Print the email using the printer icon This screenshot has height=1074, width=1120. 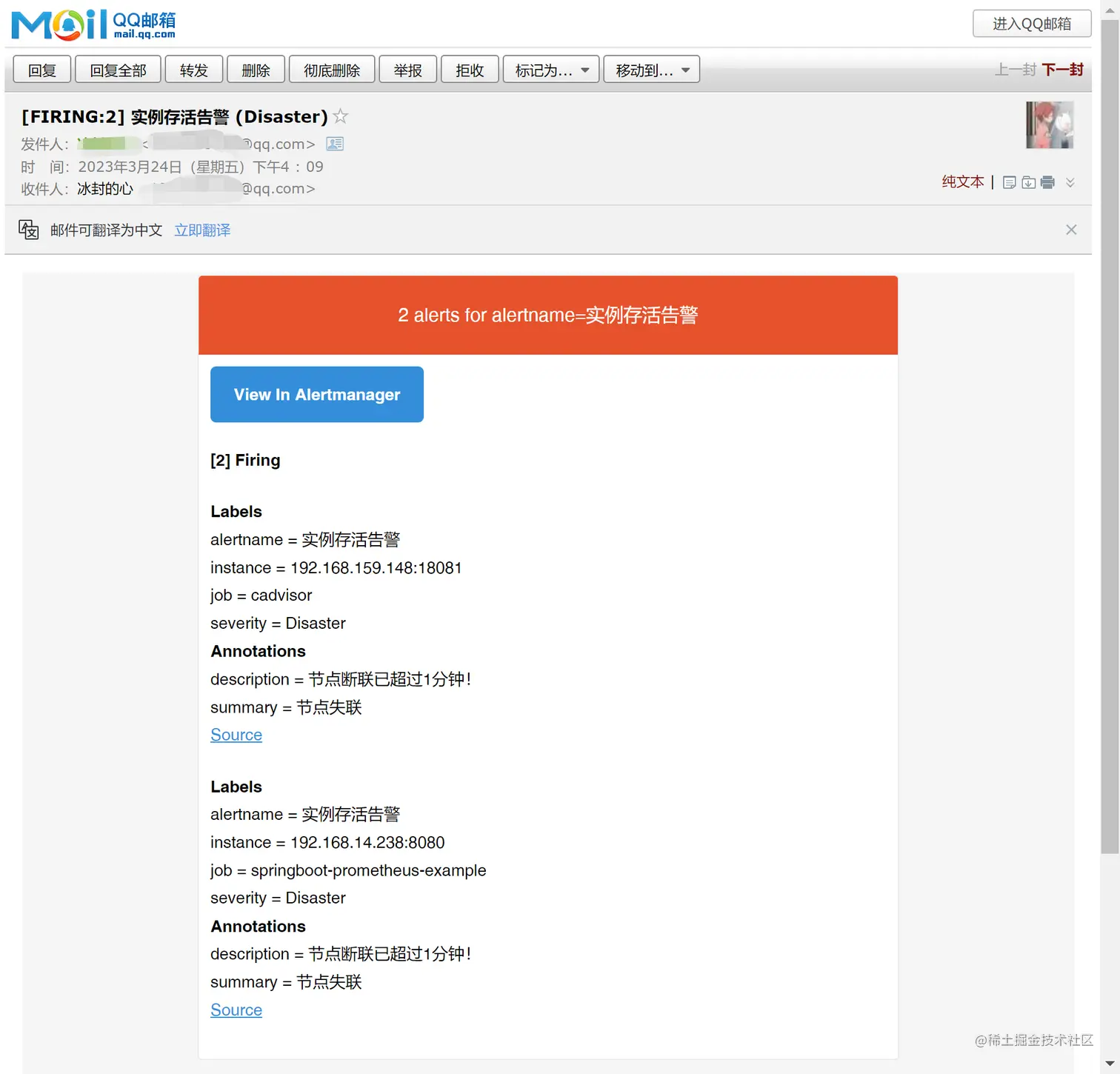tap(1047, 182)
